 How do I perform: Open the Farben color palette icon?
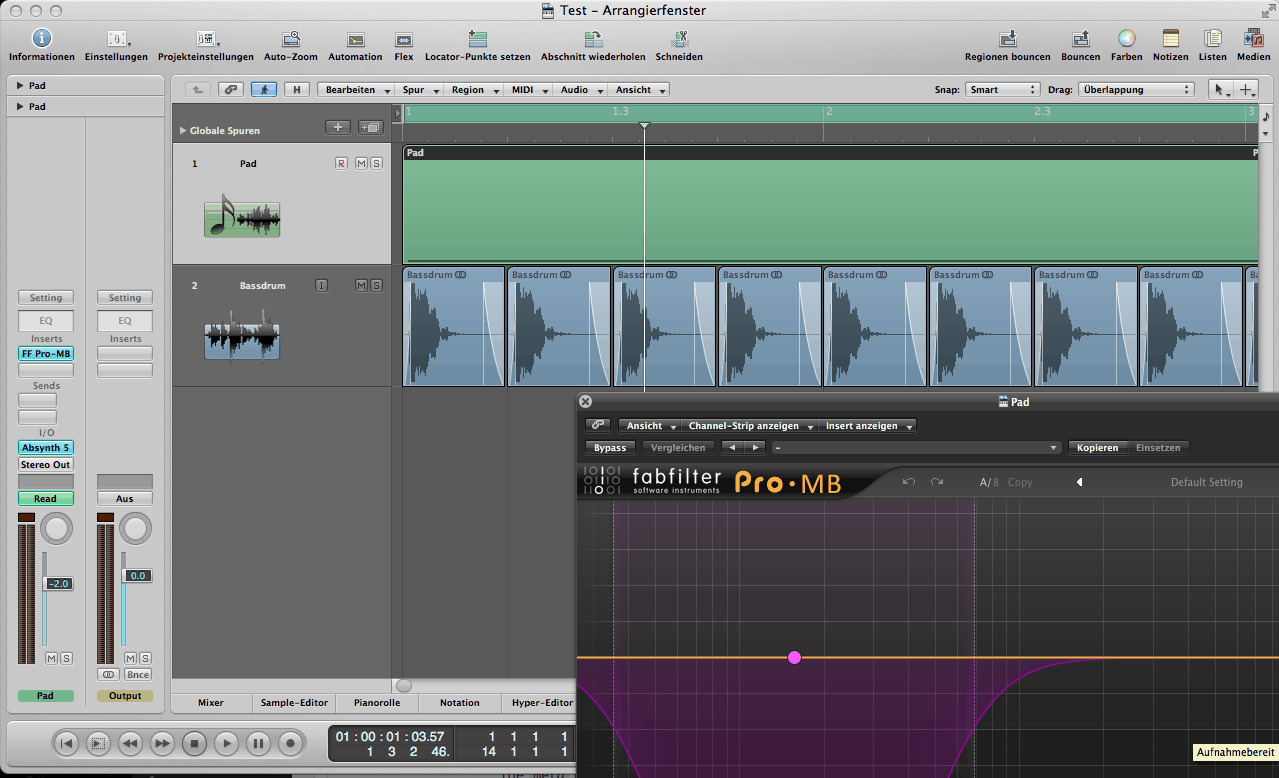point(1126,39)
